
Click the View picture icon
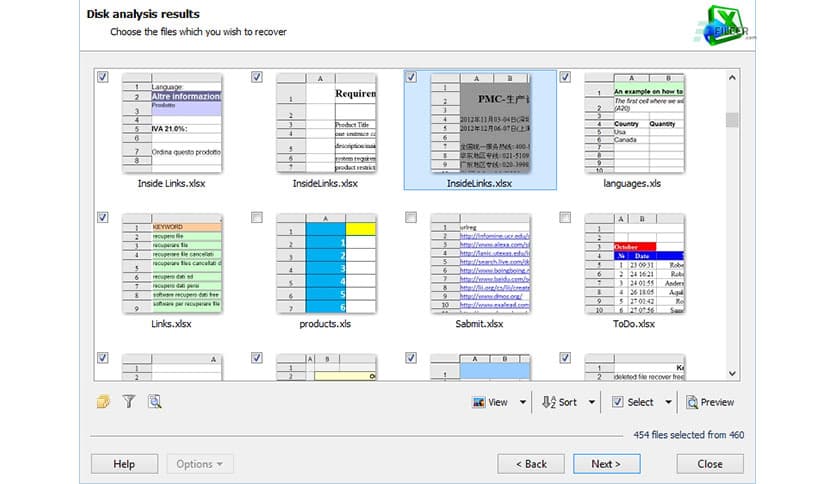coord(479,402)
